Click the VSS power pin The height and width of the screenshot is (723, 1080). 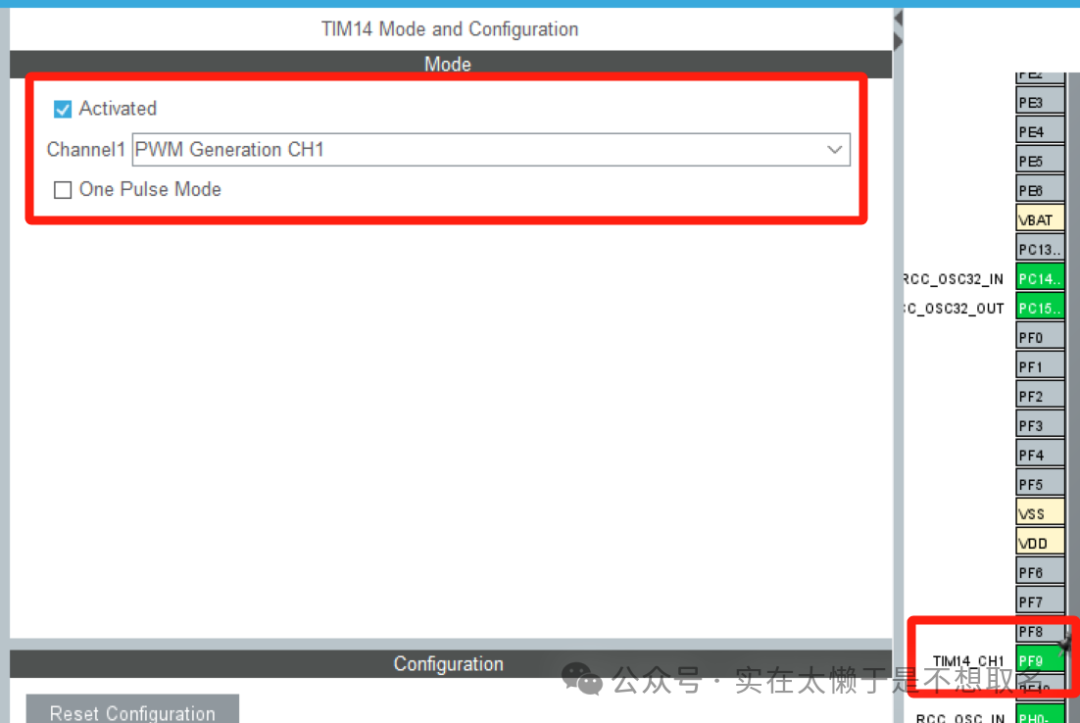[x=1039, y=513]
